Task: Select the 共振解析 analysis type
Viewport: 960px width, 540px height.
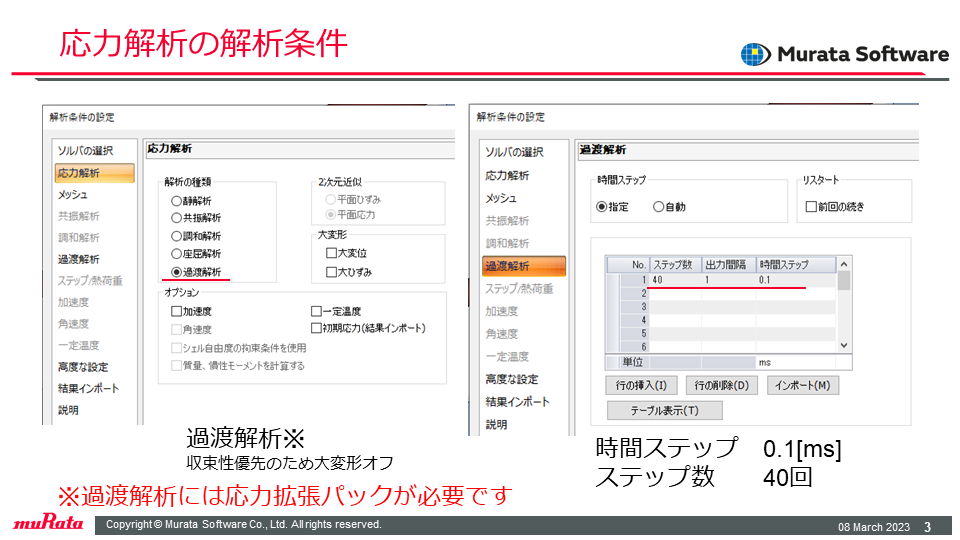Action: coord(176,218)
